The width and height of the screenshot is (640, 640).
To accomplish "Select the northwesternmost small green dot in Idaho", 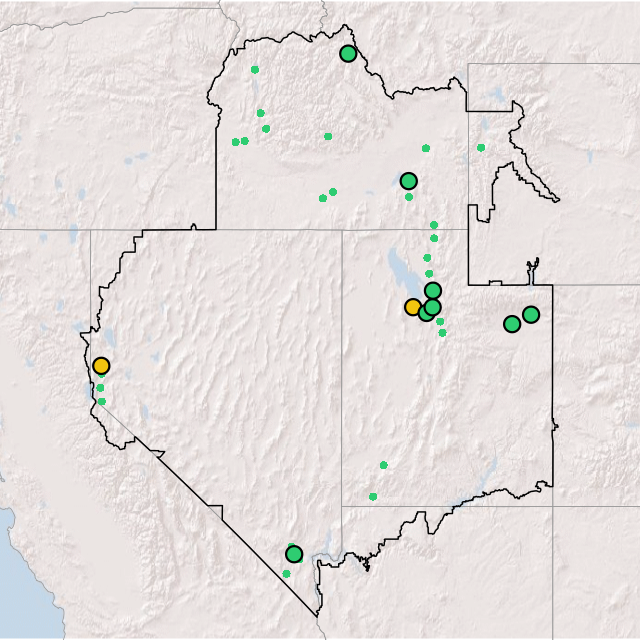I will coord(255,70).
